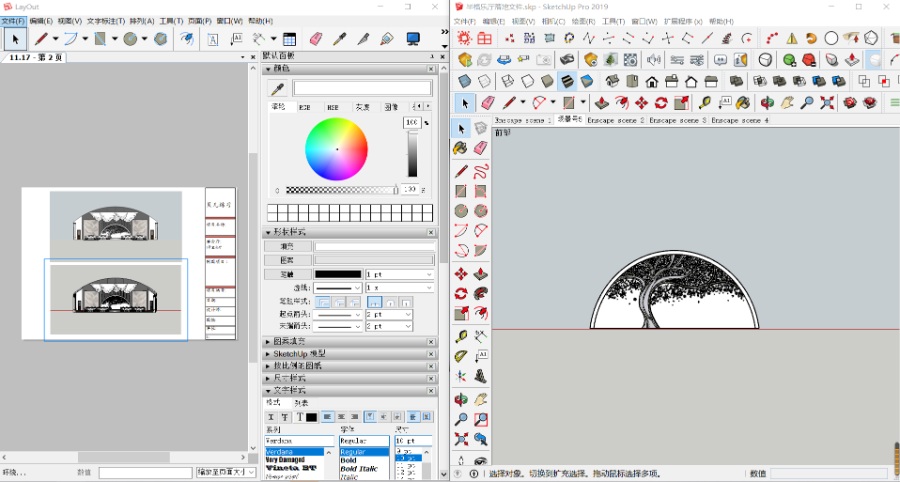Select Scale tool in SketchUp top toolbar
900x482 pixels.
tap(681, 103)
